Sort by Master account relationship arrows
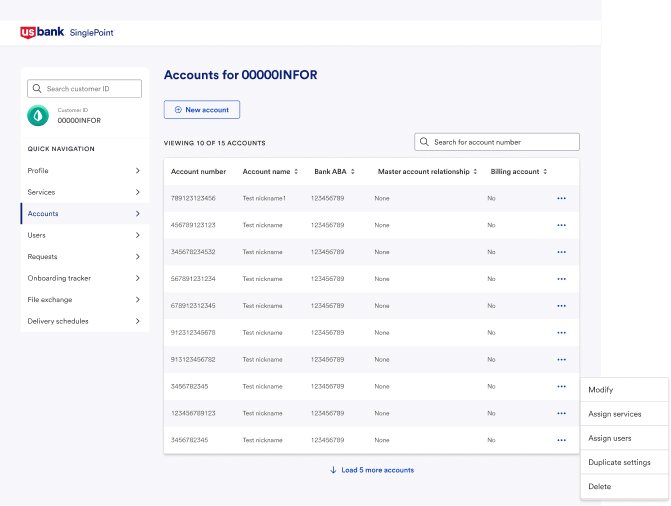671x506 pixels. pyautogui.click(x=475, y=172)
